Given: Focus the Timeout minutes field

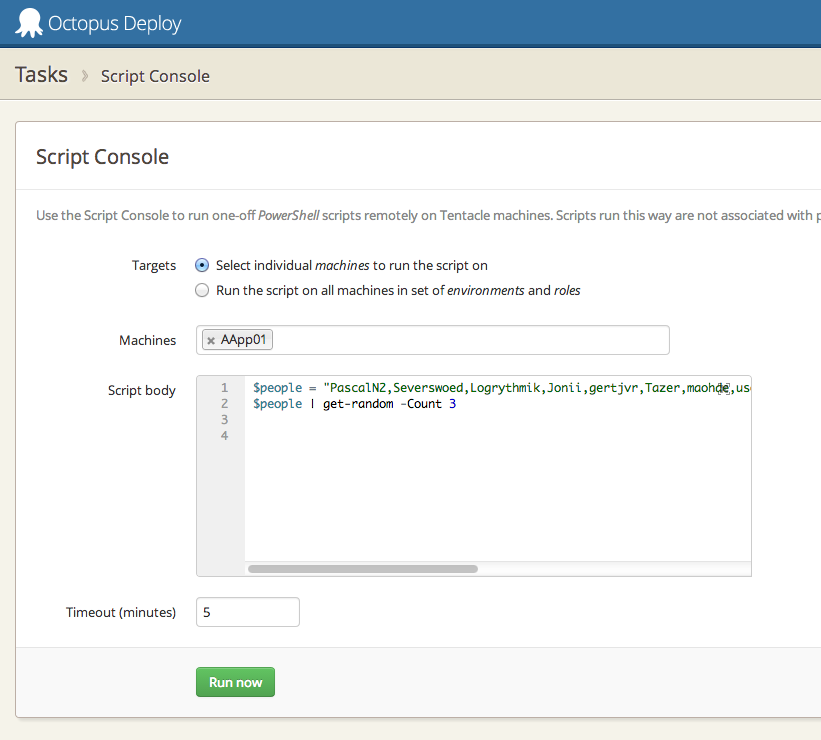Looking at the screenshot, I should pos(248,612).
